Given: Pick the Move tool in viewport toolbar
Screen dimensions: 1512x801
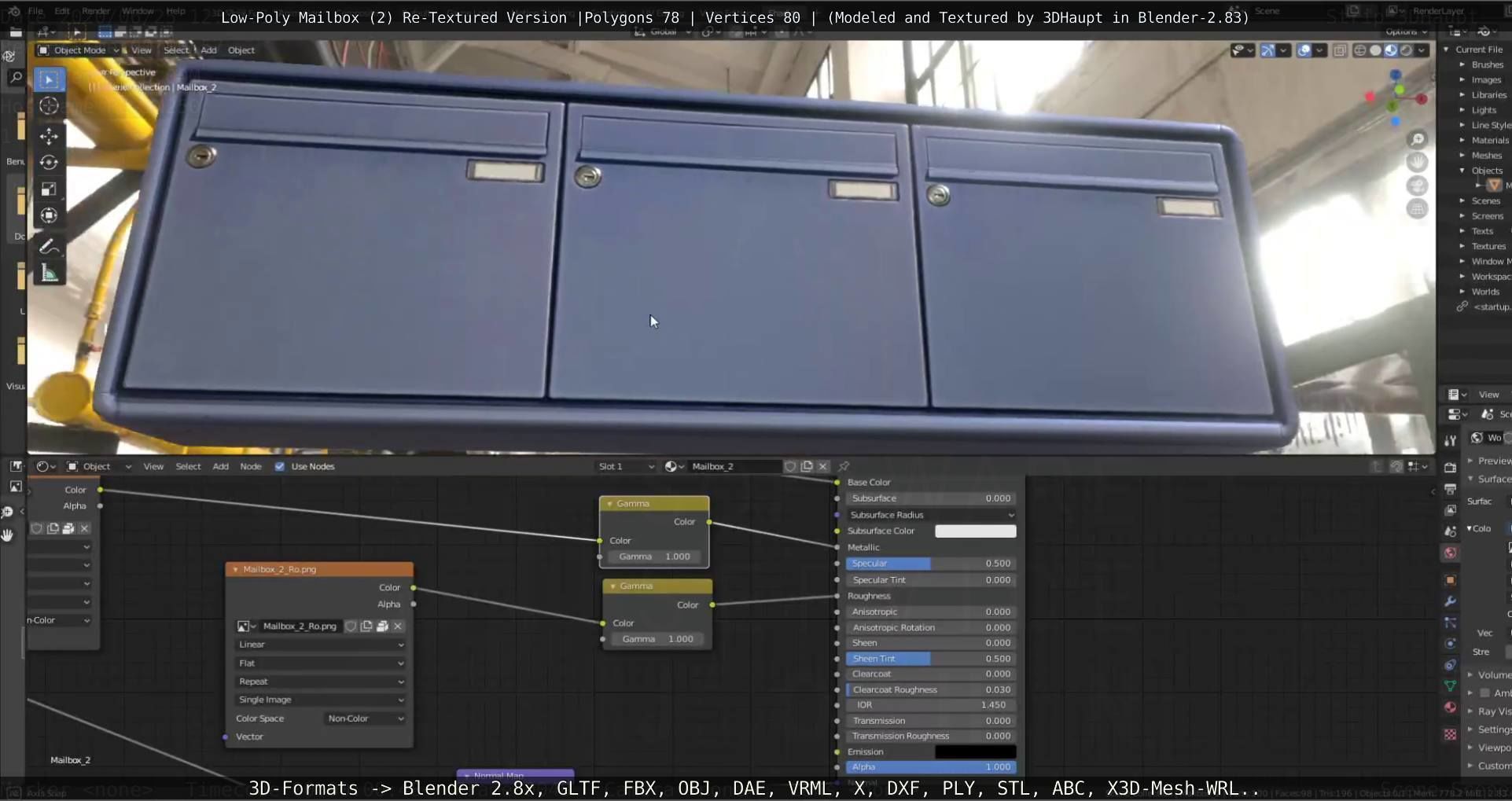Looking at the screenshot, I should 49,136.
